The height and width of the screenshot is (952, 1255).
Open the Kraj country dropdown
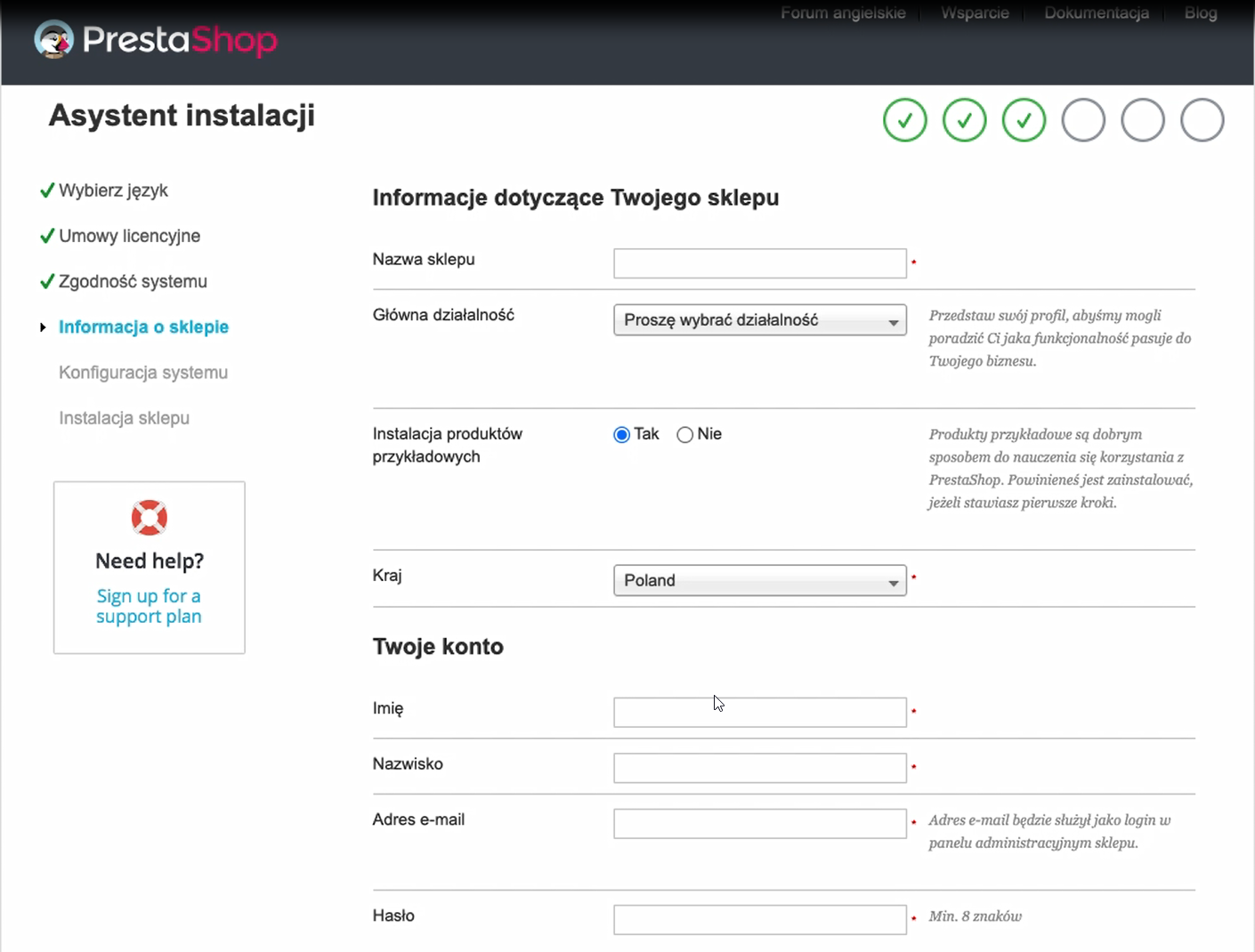tap(759, 580)
